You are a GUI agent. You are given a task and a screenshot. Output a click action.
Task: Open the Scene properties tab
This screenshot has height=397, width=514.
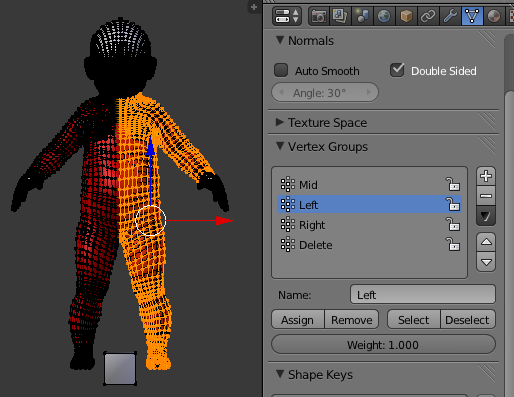(x=362, y=16)
